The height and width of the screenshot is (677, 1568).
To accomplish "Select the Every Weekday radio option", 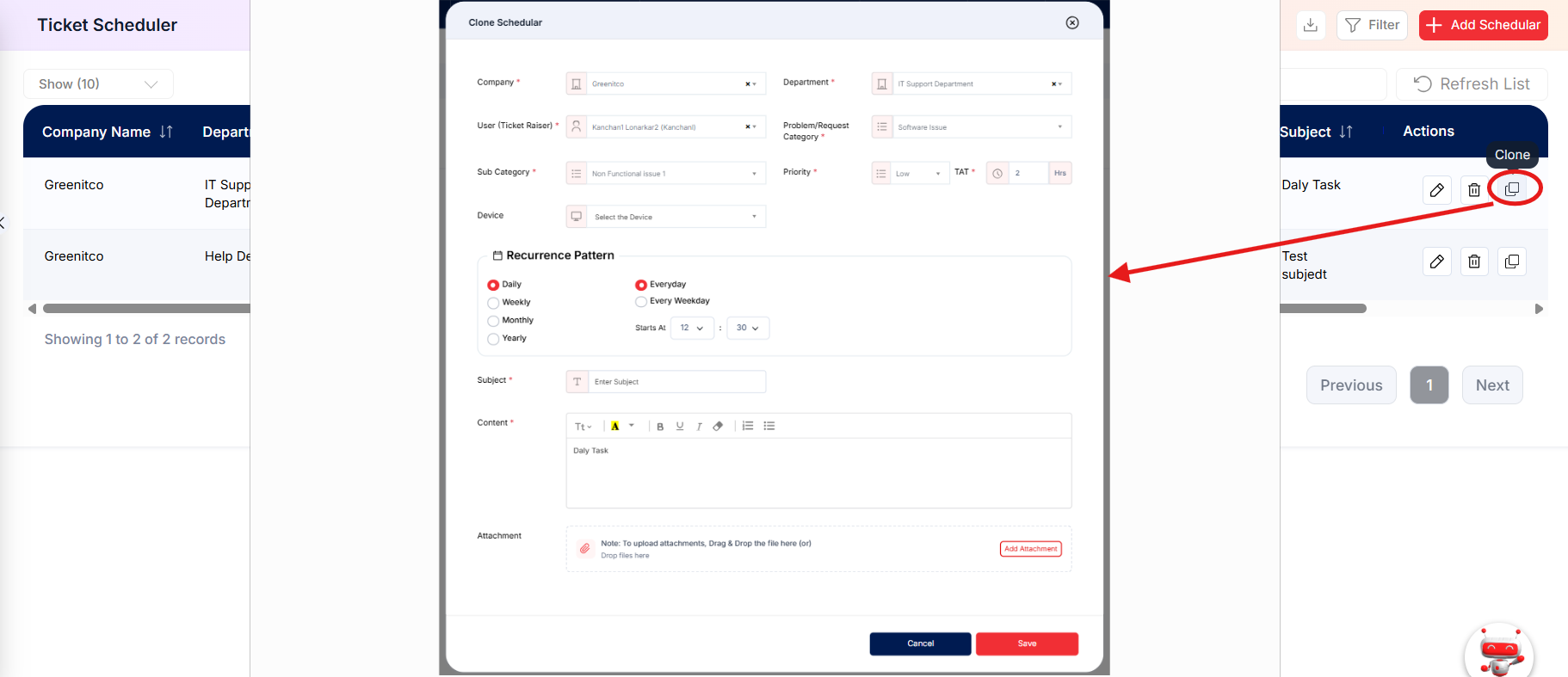I will click(x=641, y=301).
